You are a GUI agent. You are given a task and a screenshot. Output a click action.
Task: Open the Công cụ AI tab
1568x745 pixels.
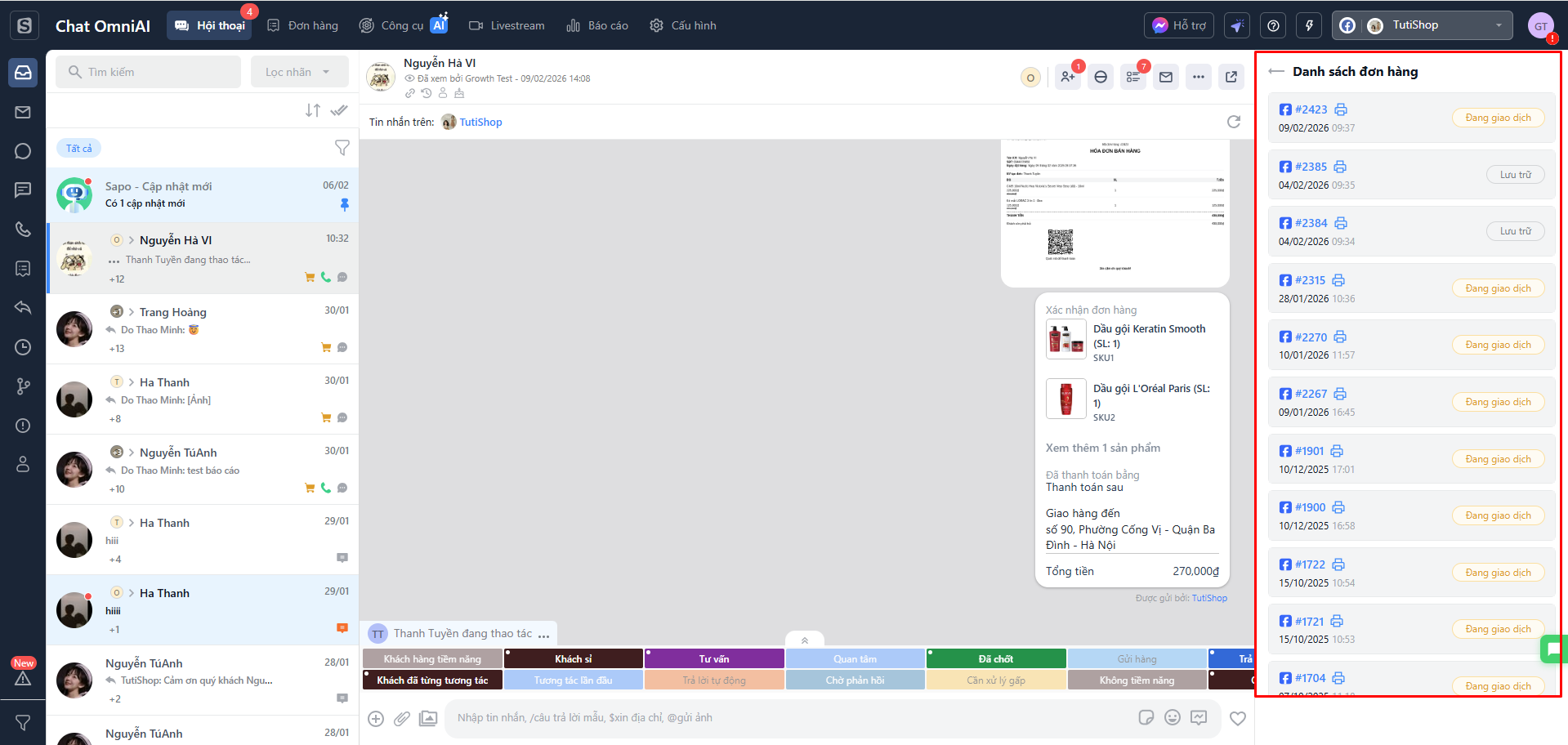point(404,25)
